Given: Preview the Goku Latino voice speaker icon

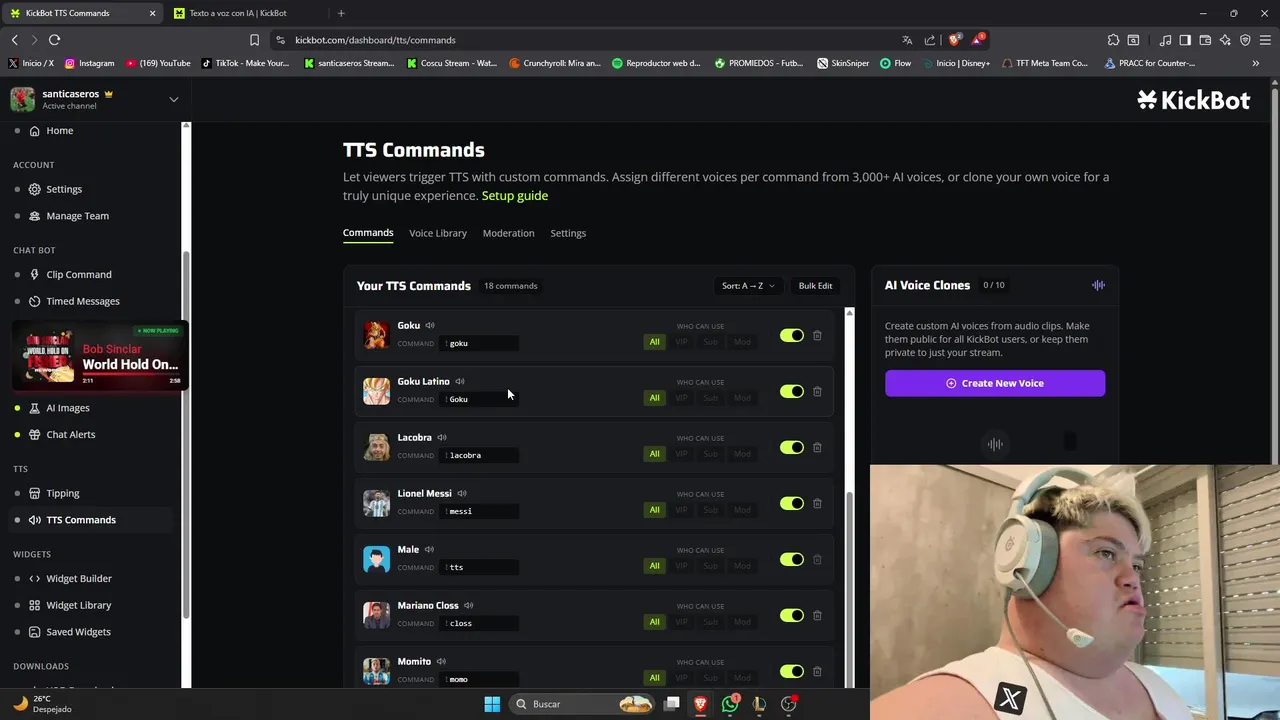Looking at the screenshot, I should pyautogui.click(x=460, y=381).
